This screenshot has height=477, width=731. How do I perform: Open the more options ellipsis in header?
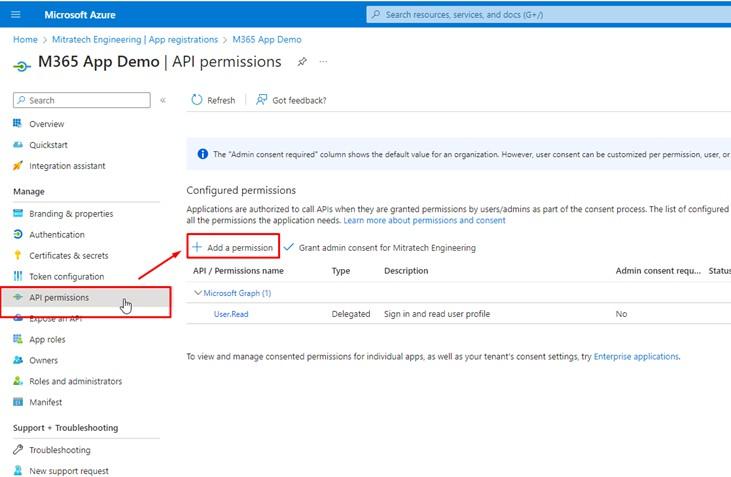(323, 62)
